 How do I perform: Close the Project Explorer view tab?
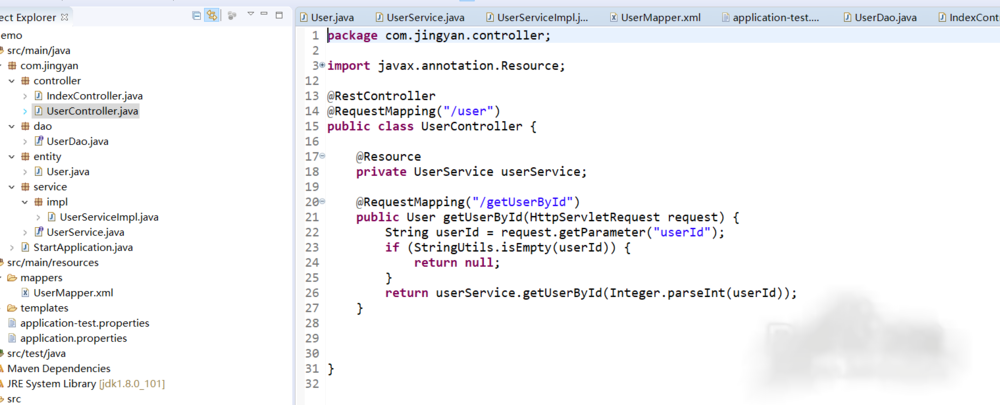[x=65, y=17]
